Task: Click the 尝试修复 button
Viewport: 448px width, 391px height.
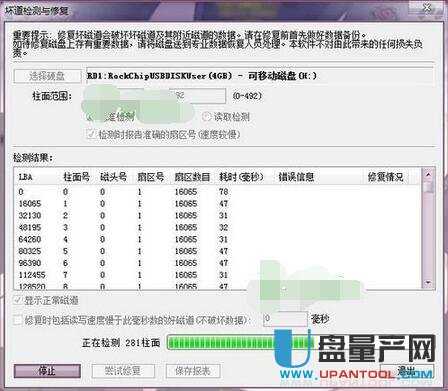Action: [123, 371]
